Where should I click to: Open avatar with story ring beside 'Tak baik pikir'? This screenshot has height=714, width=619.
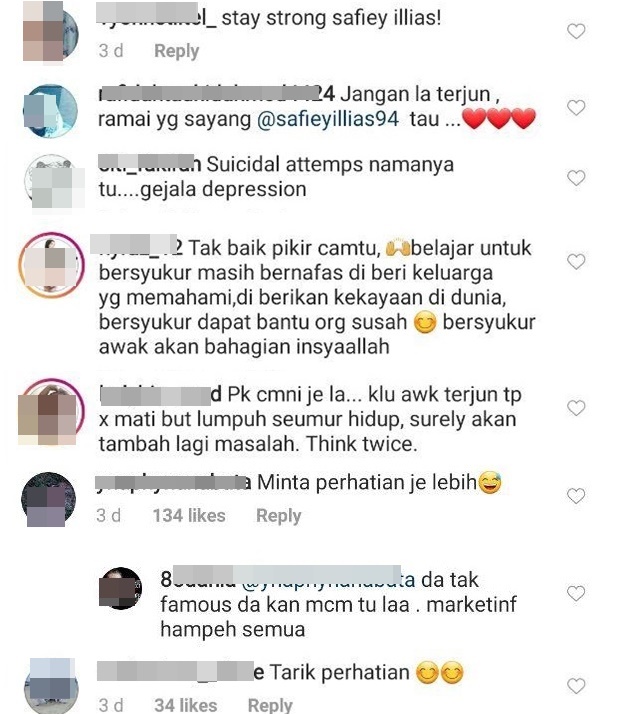click(51, 265)
